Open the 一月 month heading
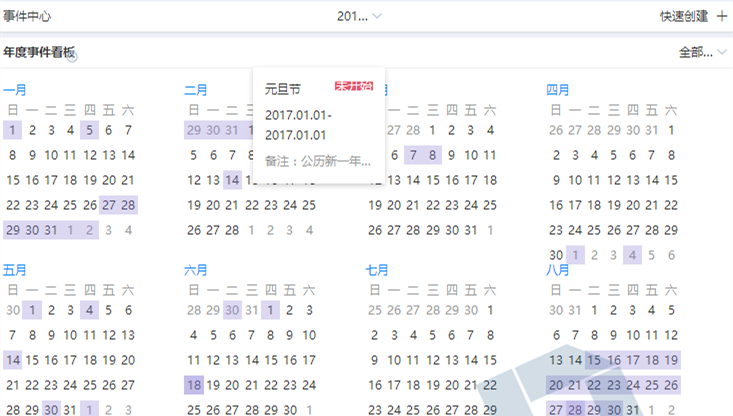The width and height of the screenshot is (733, 416). 14,90
